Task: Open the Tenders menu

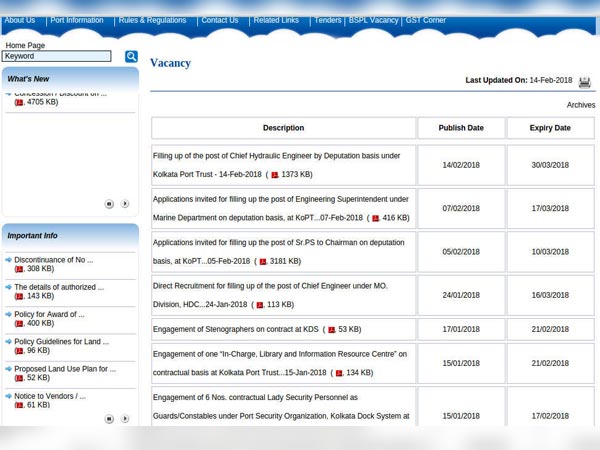Action: [x=328, y=20]
